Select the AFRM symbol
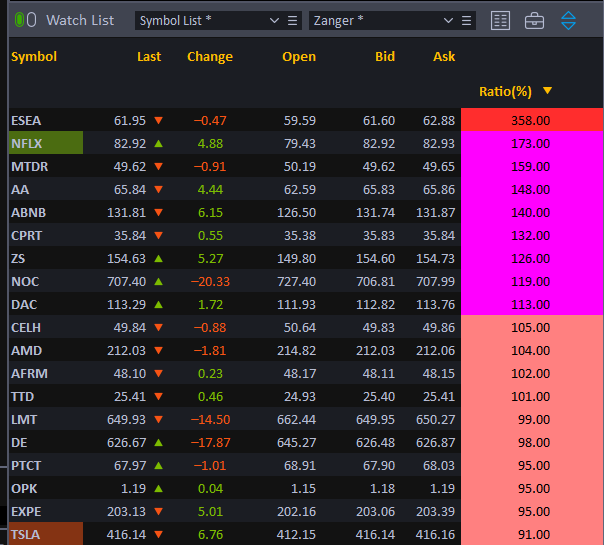Image resolution: width=604 pixels, height=545 pixels. click(x=29, y=374)
